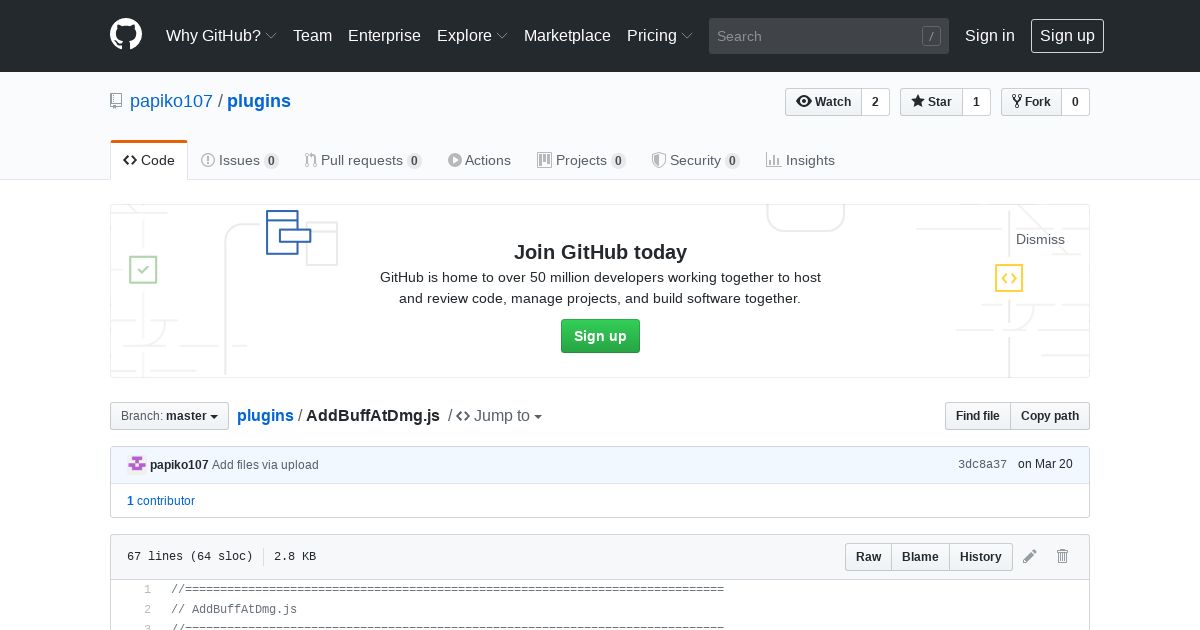This screenshot has width=1200, height=630.
Task: Open the plugins repository title link
Action: (259, 101)
